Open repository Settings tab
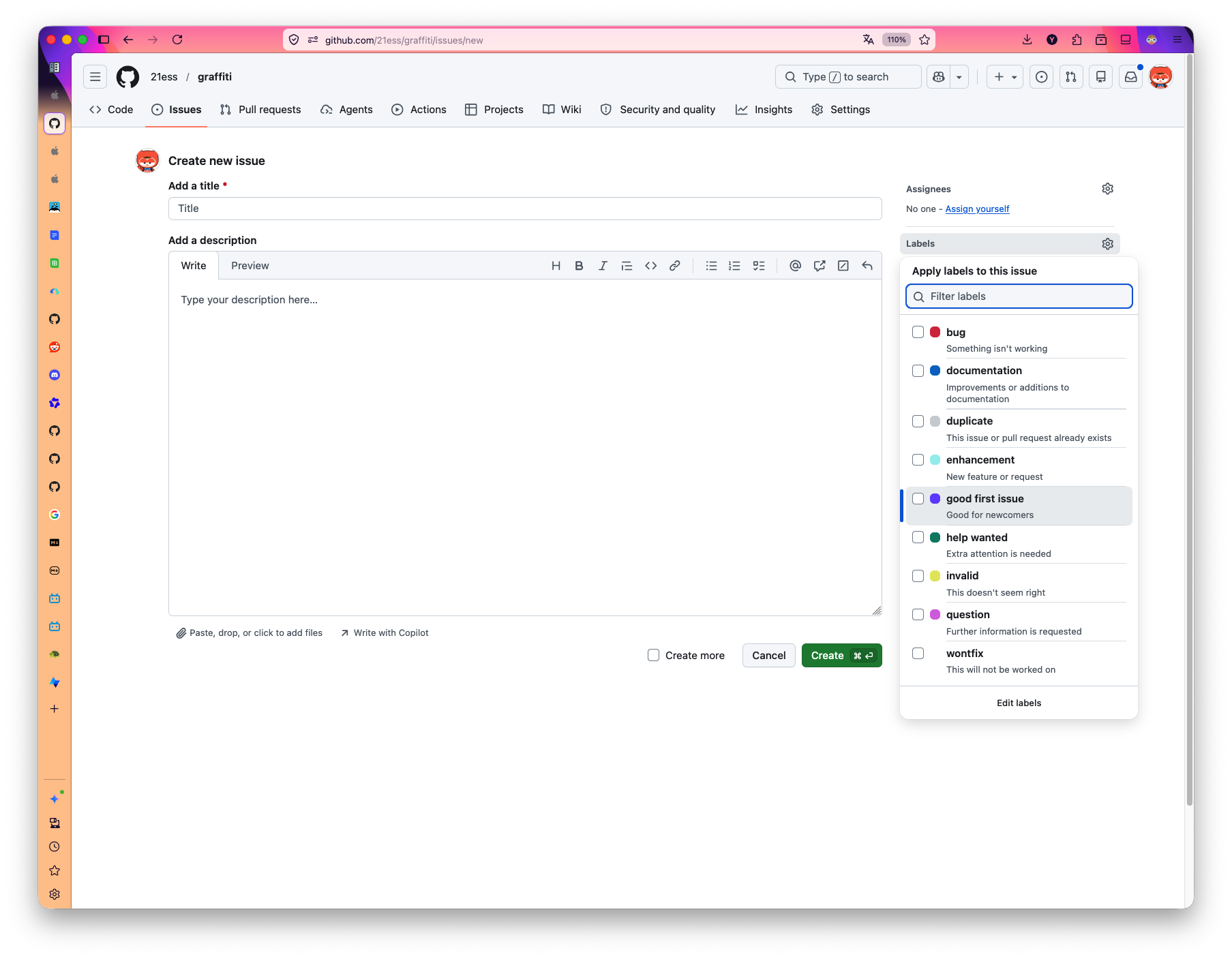The width and height of the screenshot is (1232, 959). pyautogui.click(x=841, y=110)
